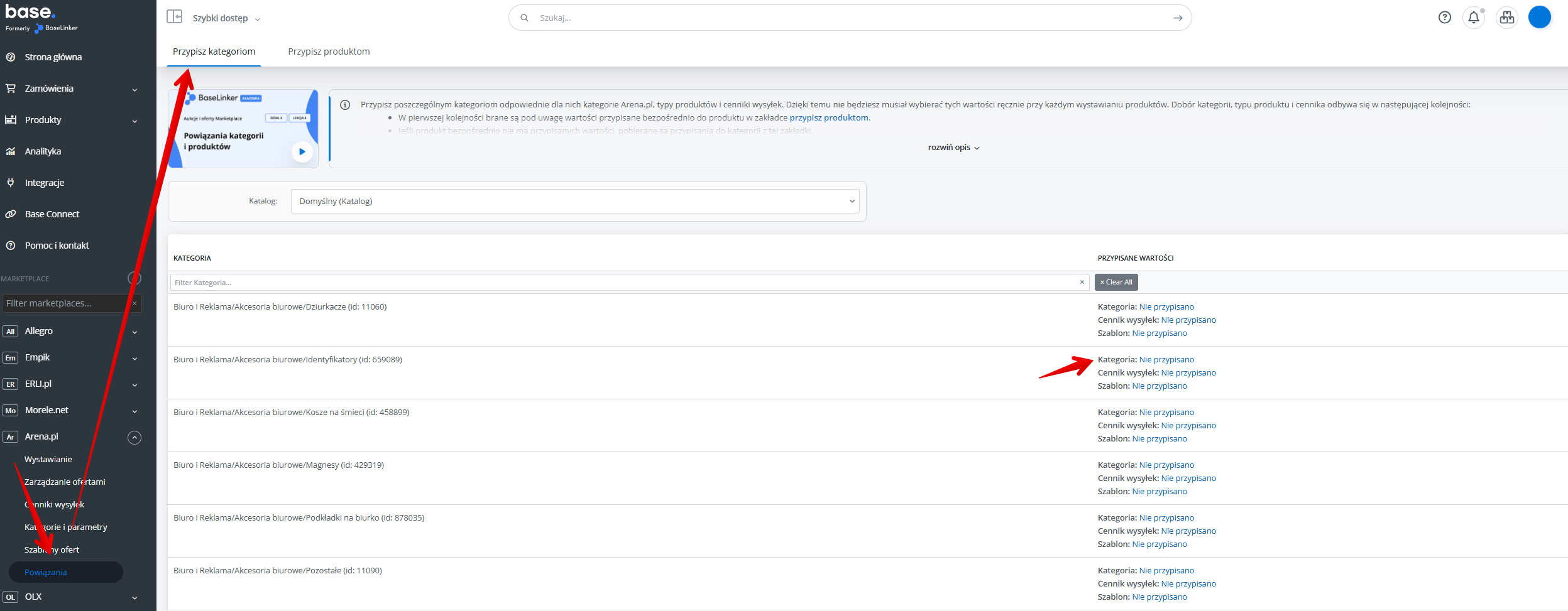Viewport: 1568px width, 611px height.
Task: Play the Powiązania kategorii video tutorial
Action: click(302, 152)
